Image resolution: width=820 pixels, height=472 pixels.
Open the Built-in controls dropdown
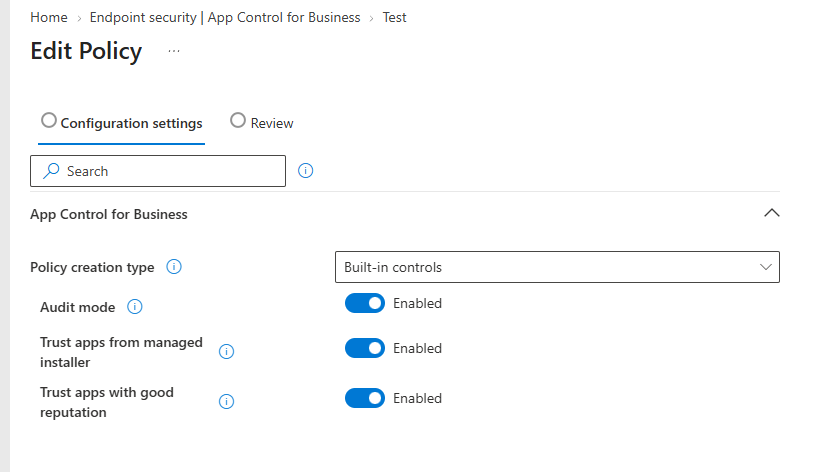coord(557,267)
